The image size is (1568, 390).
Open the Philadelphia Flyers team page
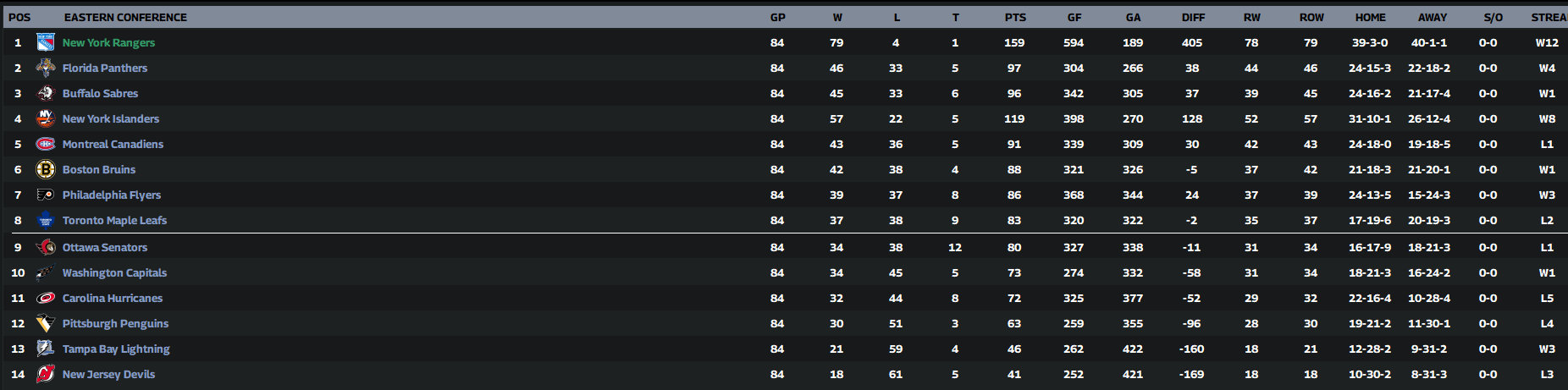pyautogui.click(x=111, y=195)
